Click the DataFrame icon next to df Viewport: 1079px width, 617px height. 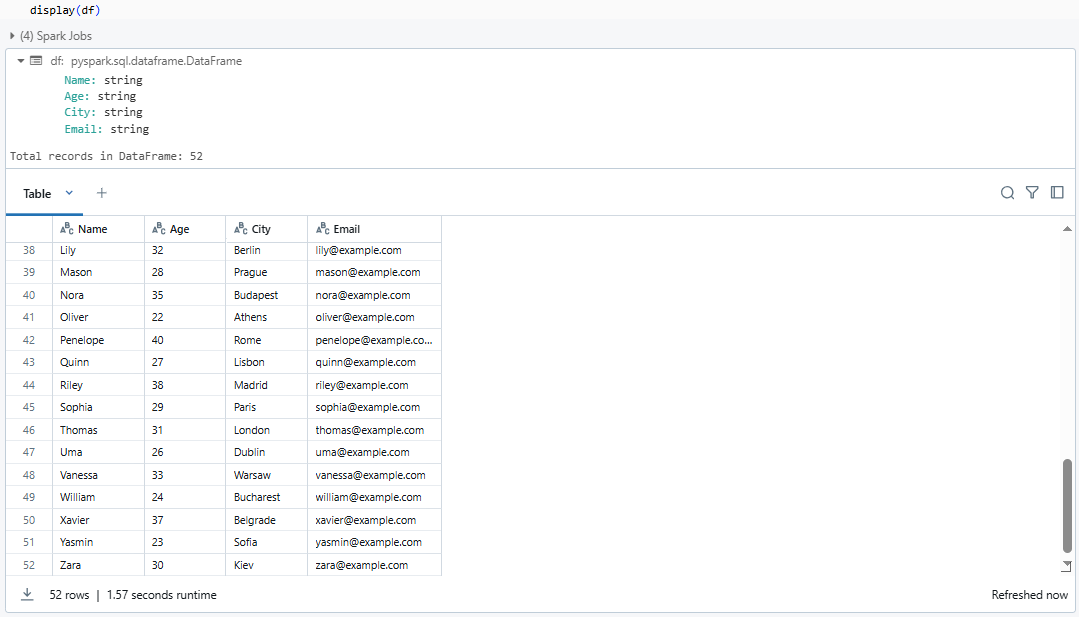35,60
